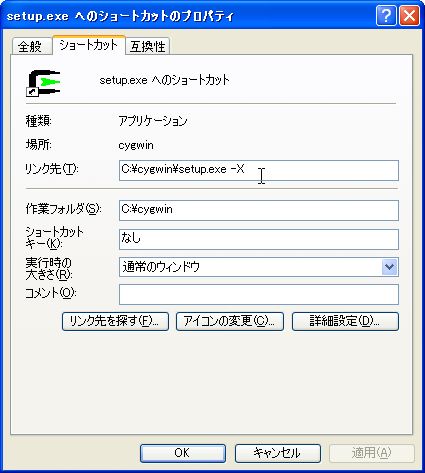Screen dimensions: 425x473
Task: Click the キャンセル button
Action: (278, 453)
